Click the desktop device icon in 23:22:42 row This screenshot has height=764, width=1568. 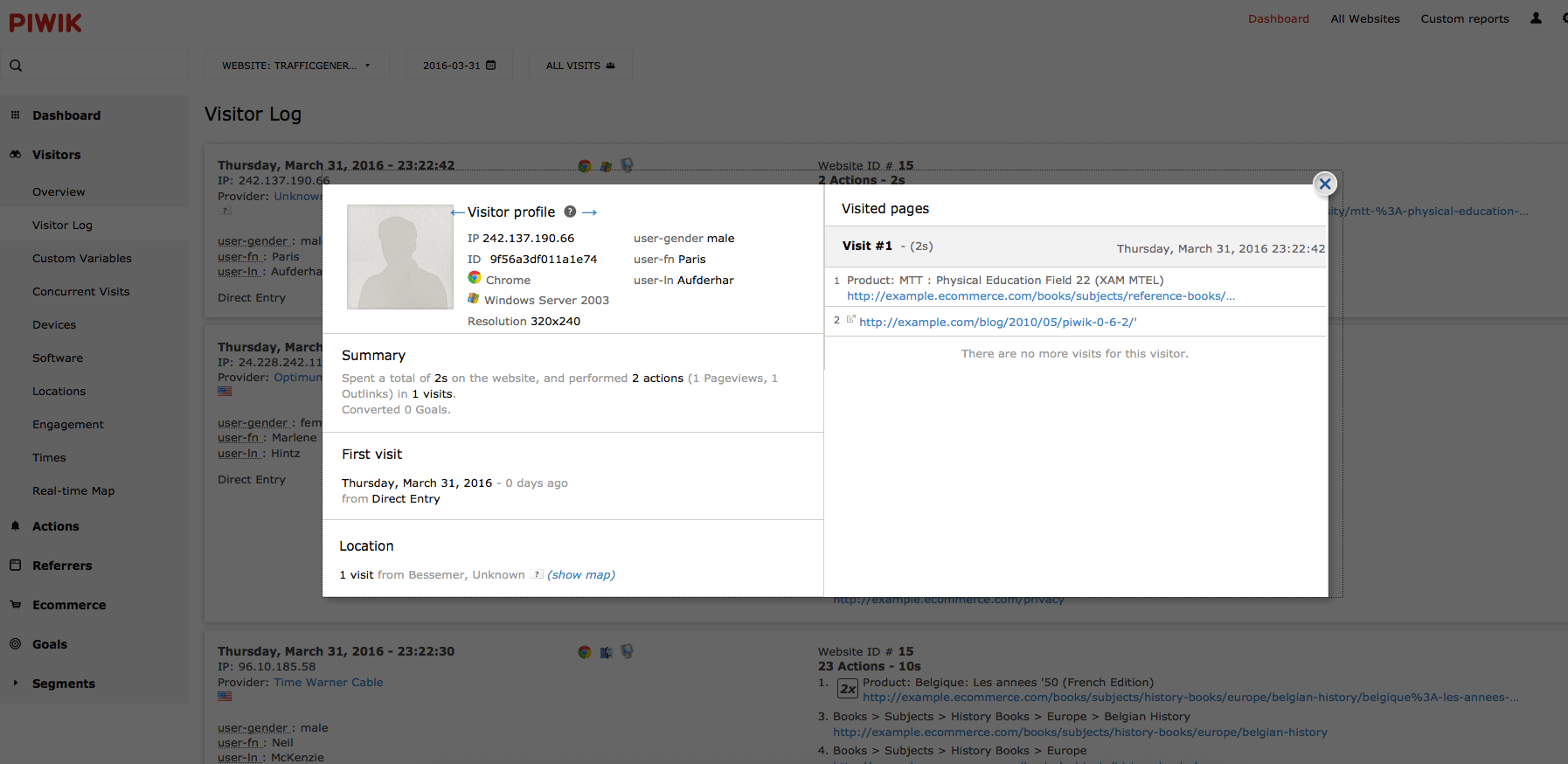(627, 164)
